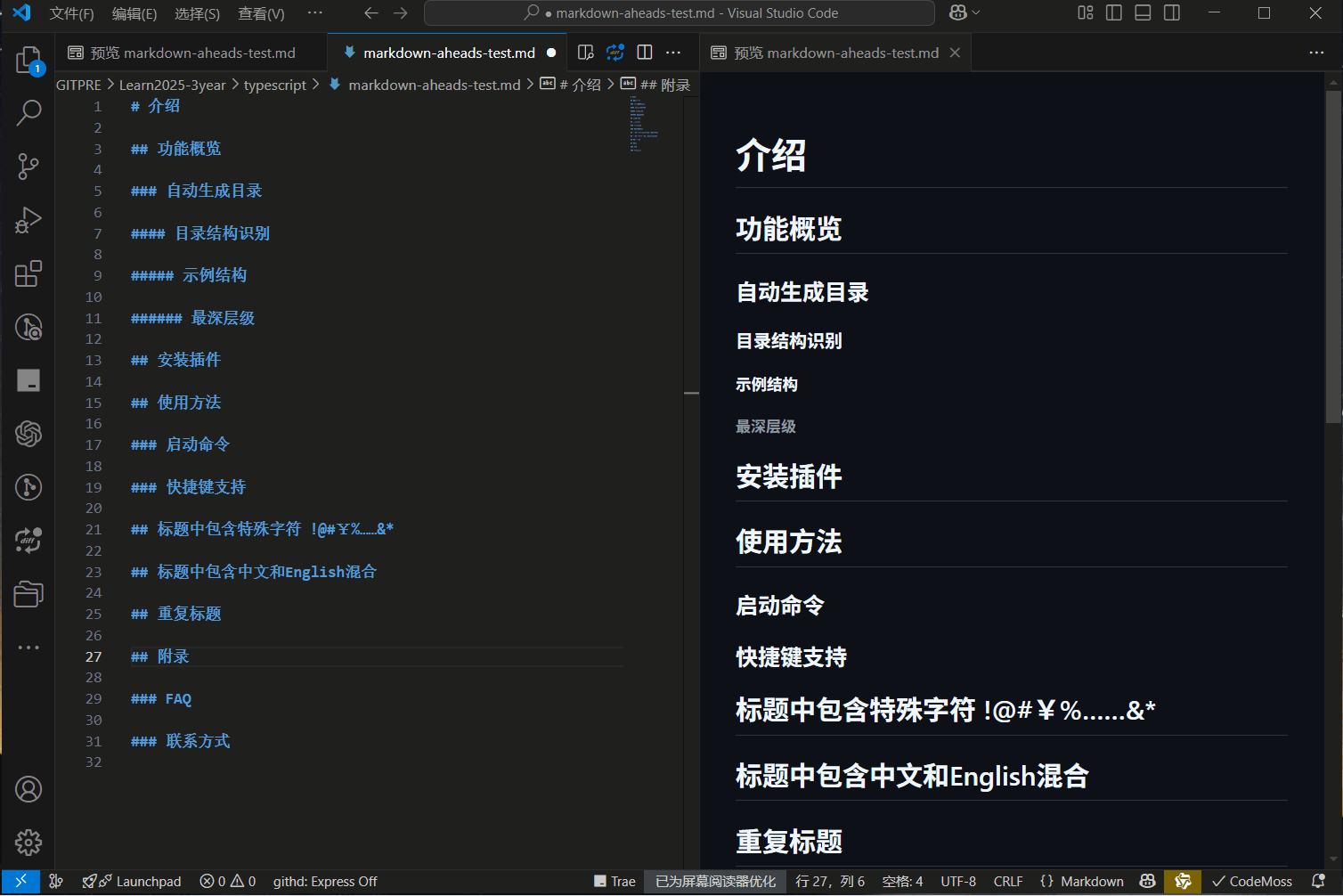Open more actions in preview group
This screenshot has height=896, width=1343.
point(1316,53)
